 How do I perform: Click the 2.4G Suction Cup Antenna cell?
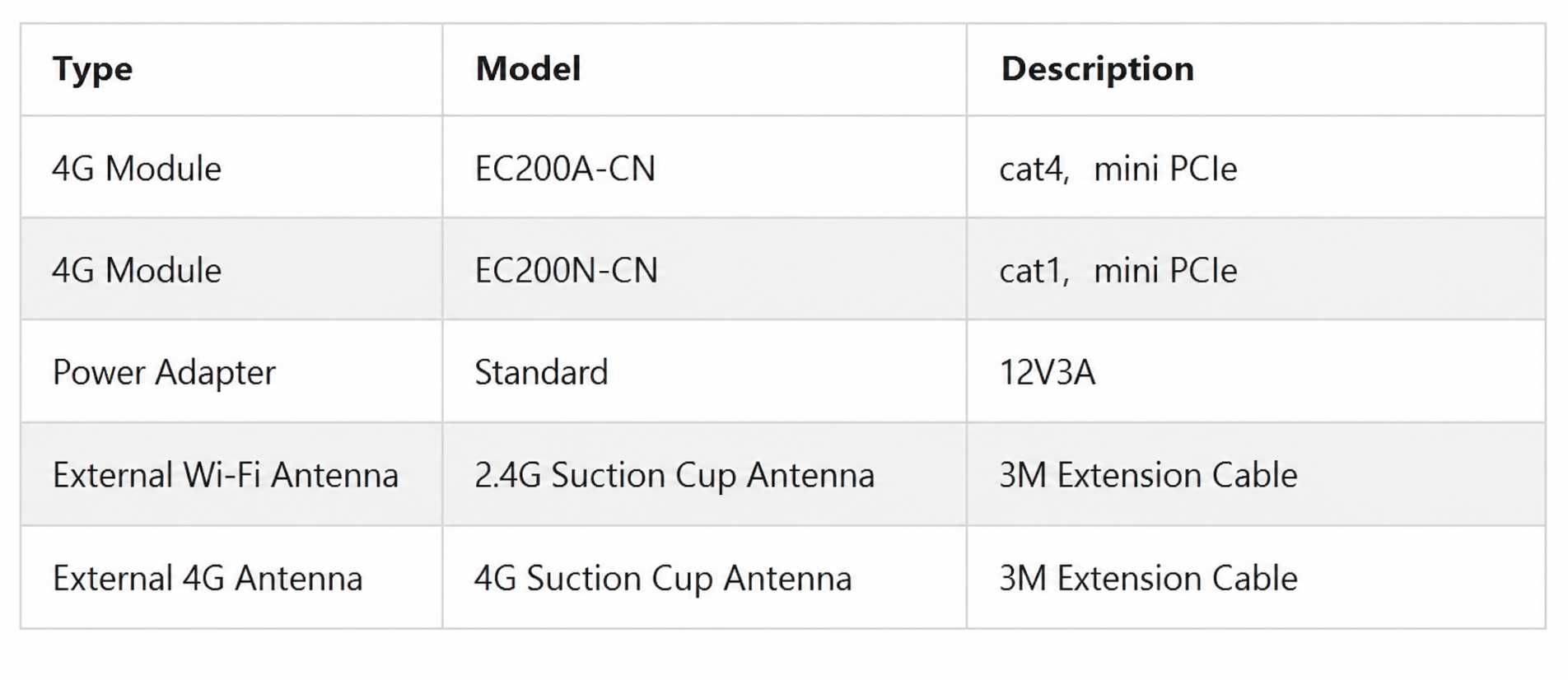[674, 475]
